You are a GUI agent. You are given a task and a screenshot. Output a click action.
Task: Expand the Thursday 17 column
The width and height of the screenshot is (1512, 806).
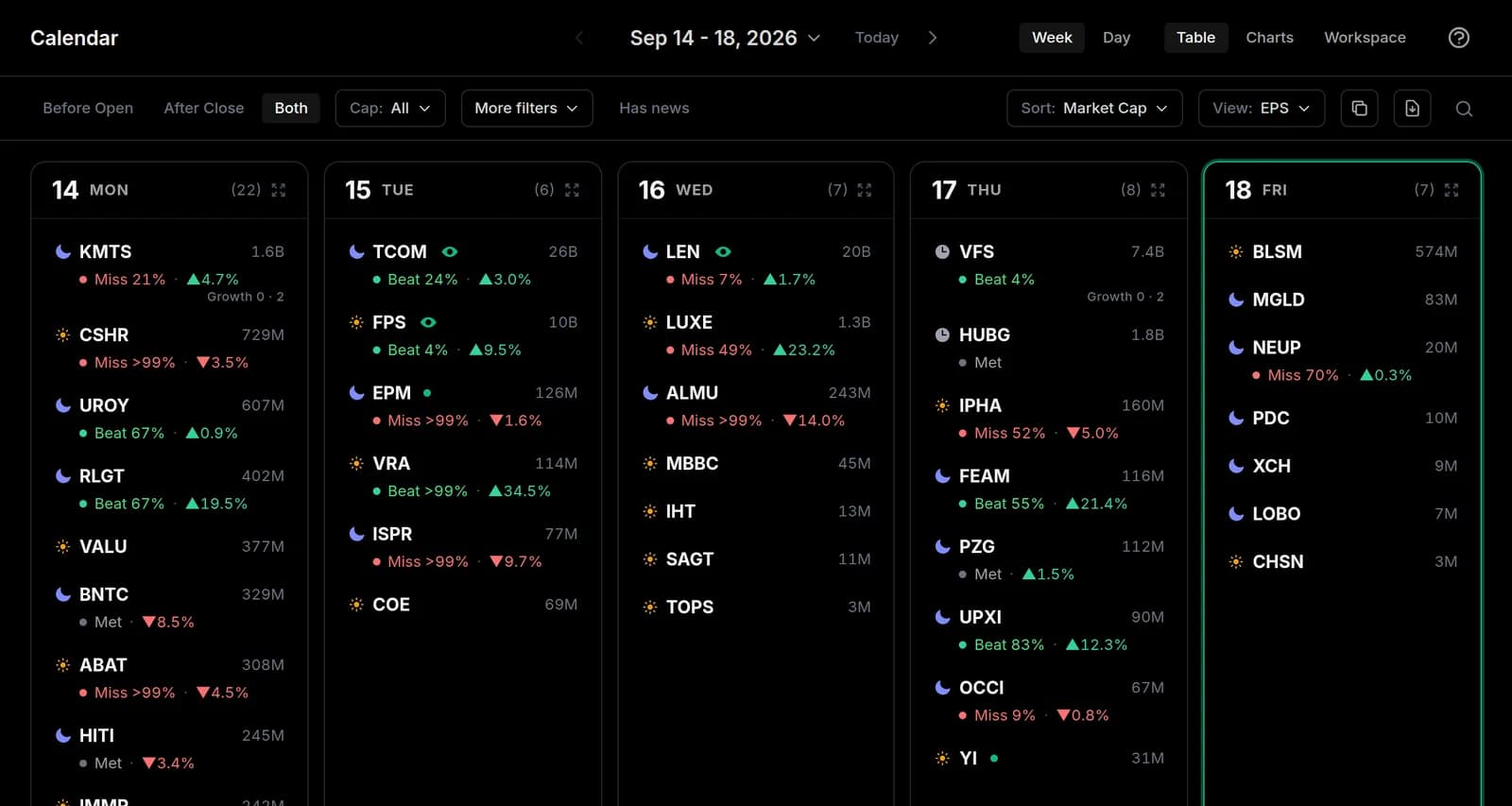[1158, 190]
